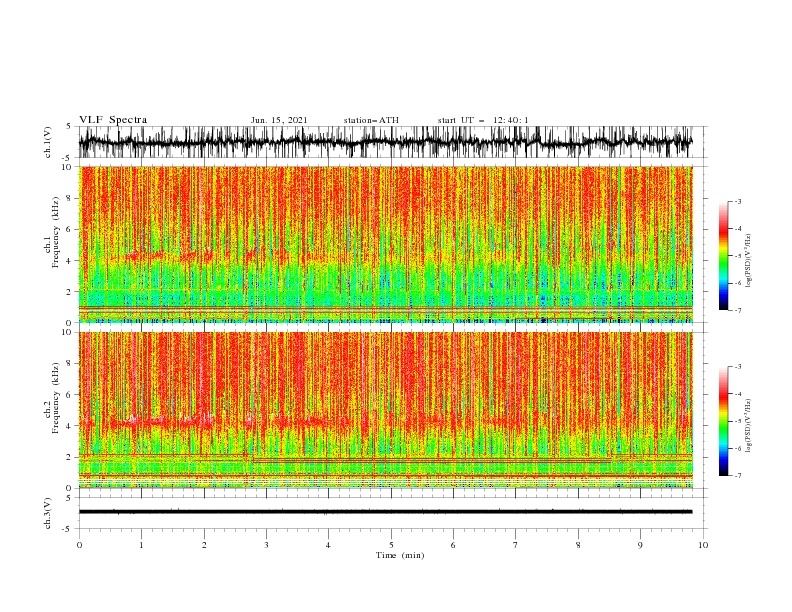792x612 pixels.
Task: Click the "-7" label on ch.2 color bar
Action: click(737, 475)
